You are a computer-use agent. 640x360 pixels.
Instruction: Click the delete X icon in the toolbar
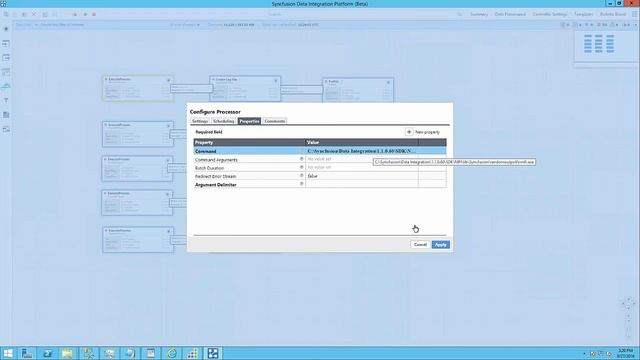[34, 14]
